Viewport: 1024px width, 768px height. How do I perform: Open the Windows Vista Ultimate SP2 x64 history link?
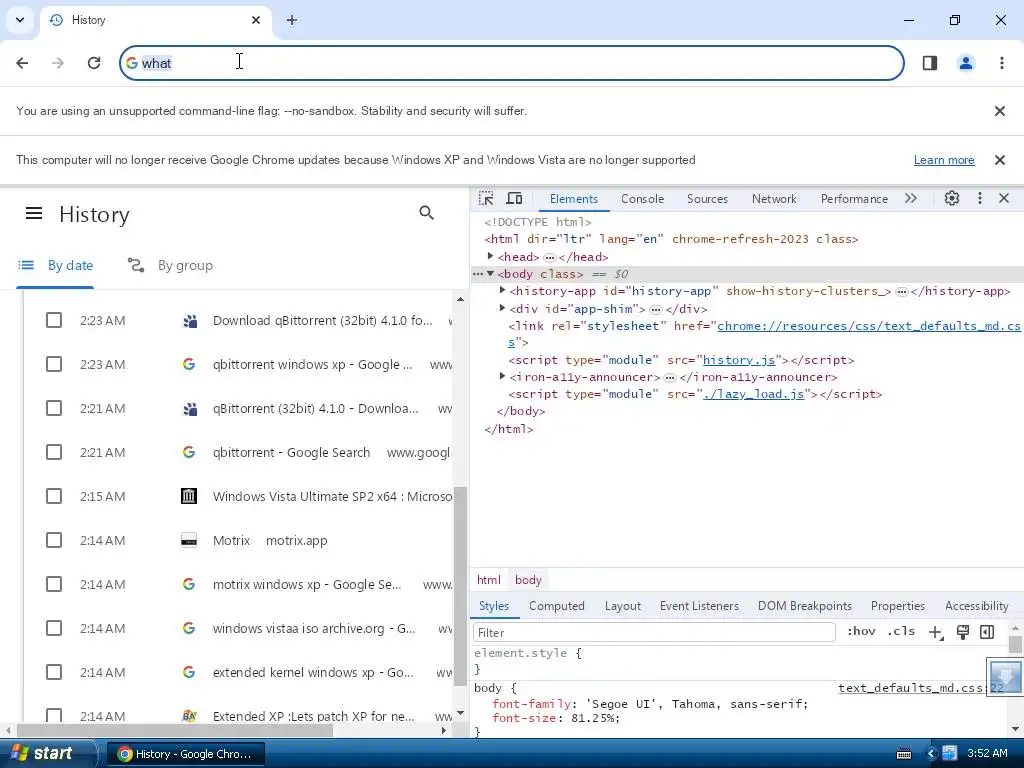coord(332,496)
